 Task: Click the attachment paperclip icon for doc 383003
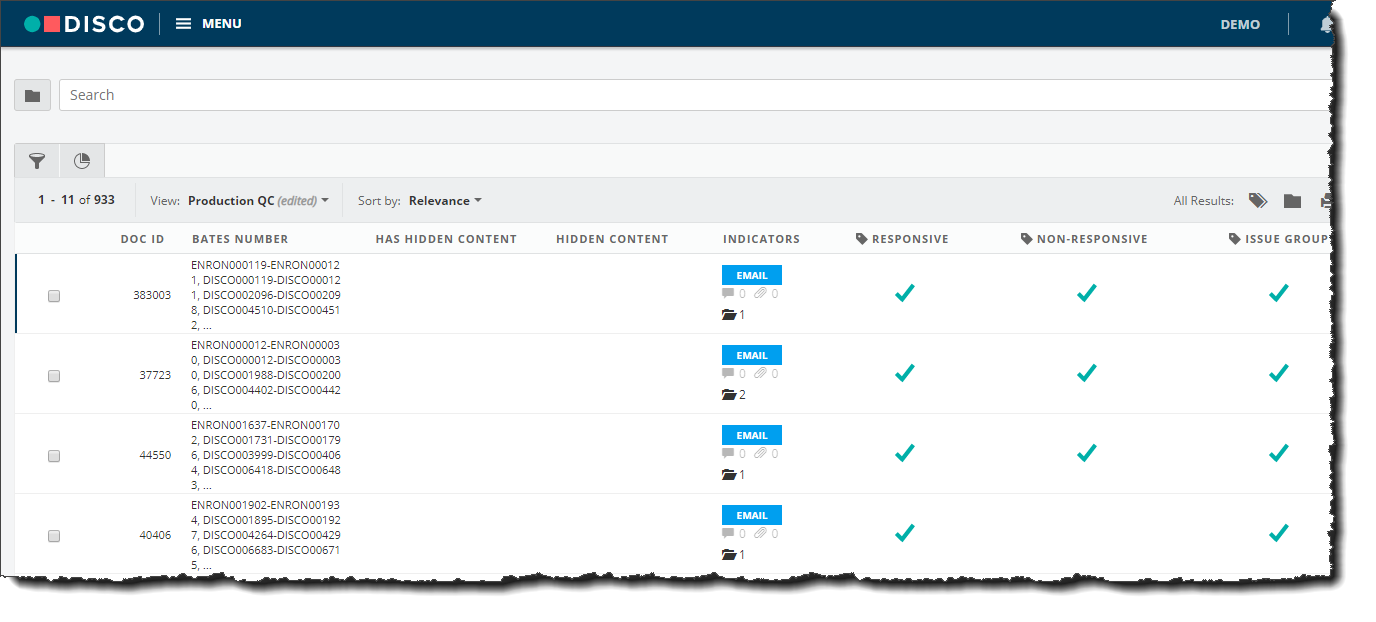tap(760, 294)
